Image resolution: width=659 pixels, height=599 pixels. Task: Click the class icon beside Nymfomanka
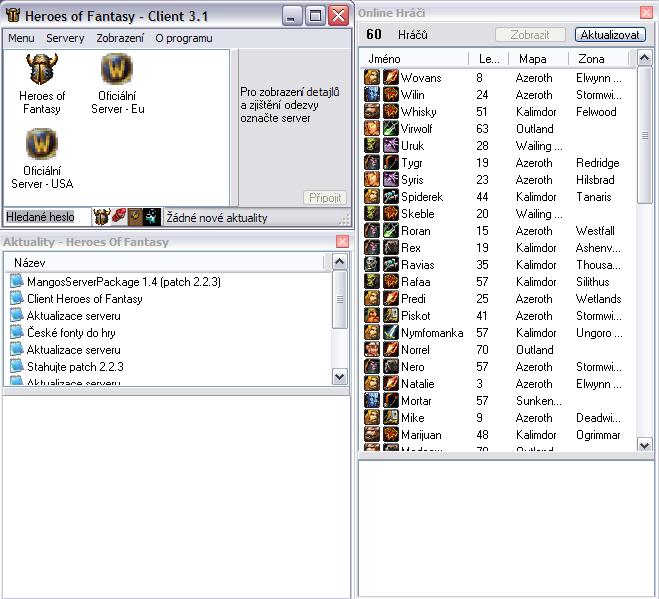[391, 332]
